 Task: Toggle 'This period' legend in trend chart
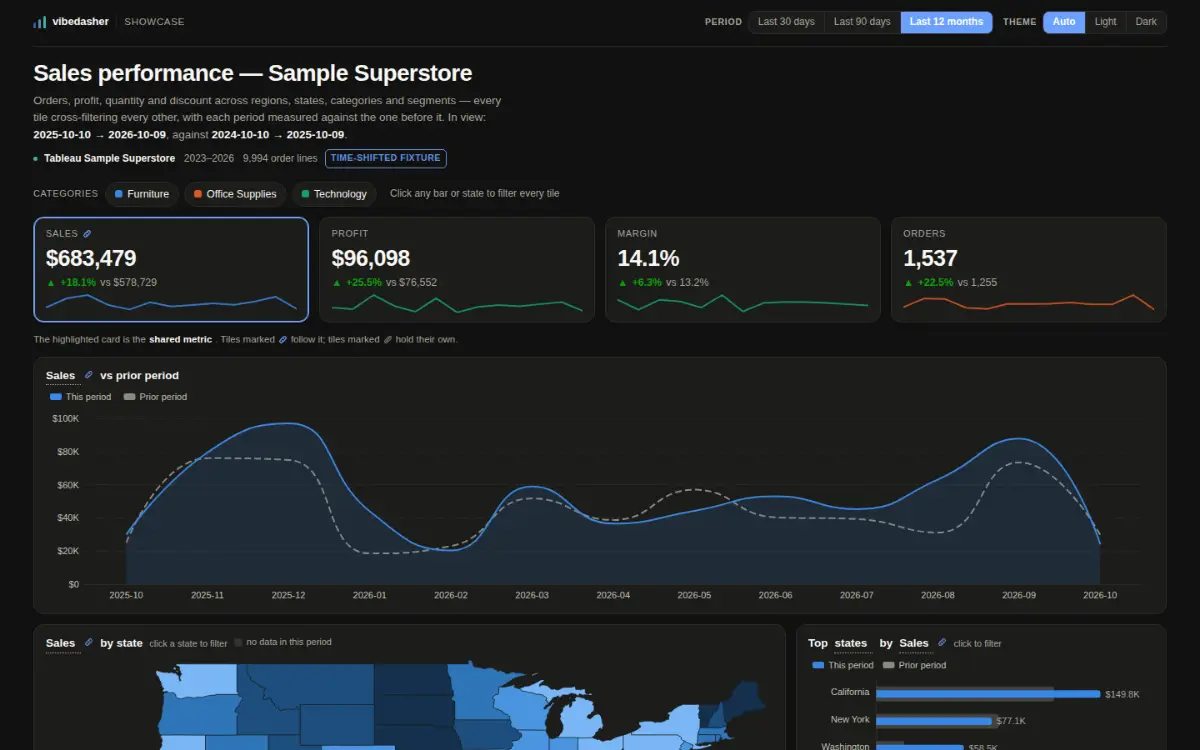point(81,397)
